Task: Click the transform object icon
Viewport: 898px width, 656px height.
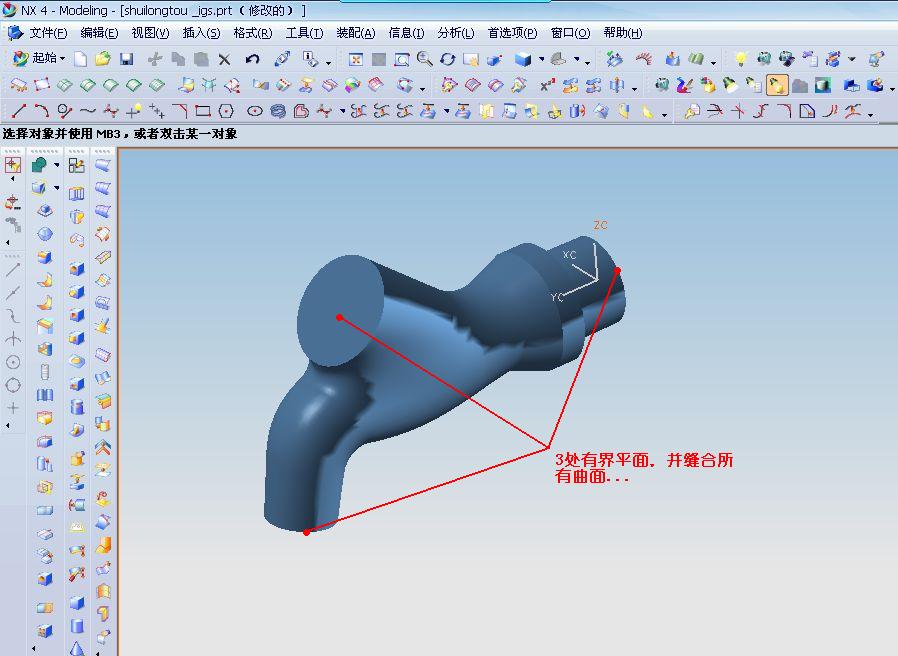Action: pyautogui.click(x=282, y=58)
